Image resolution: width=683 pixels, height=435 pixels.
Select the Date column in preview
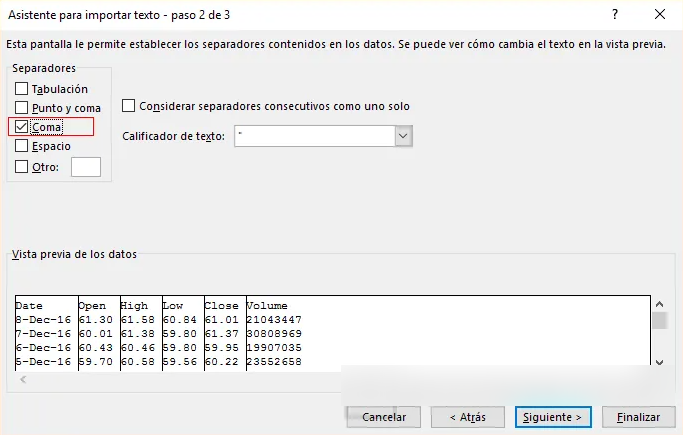click(30, 306)
